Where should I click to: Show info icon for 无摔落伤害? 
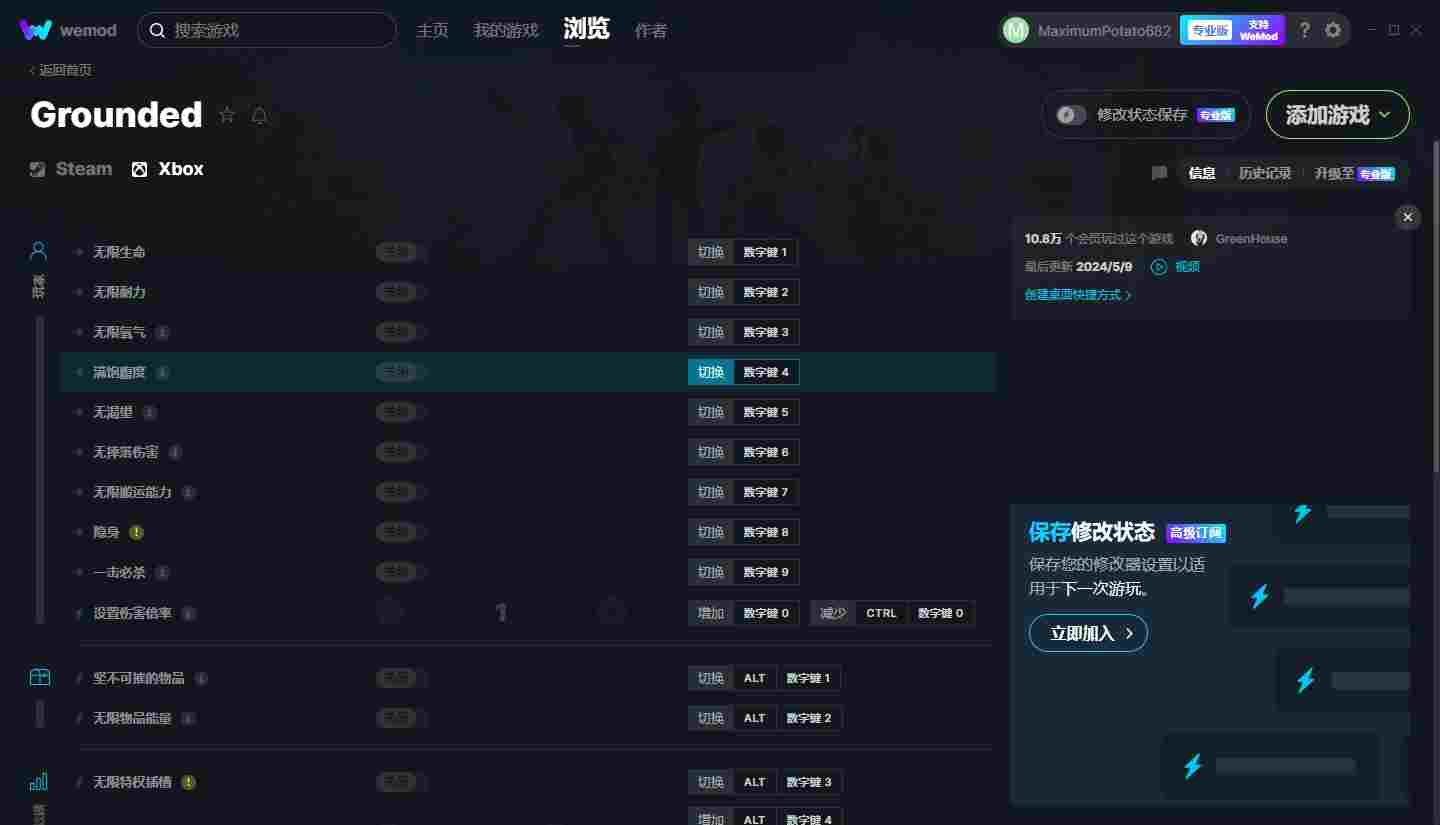click(x=175, y=452)
